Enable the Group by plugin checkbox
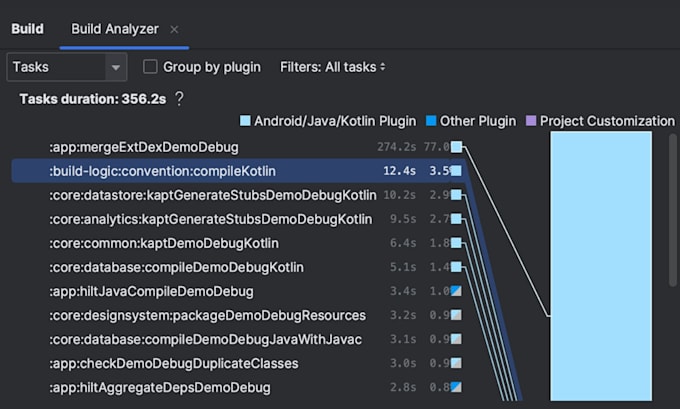The height and width of the screenshot is (409, 680). tap(150, 67)
